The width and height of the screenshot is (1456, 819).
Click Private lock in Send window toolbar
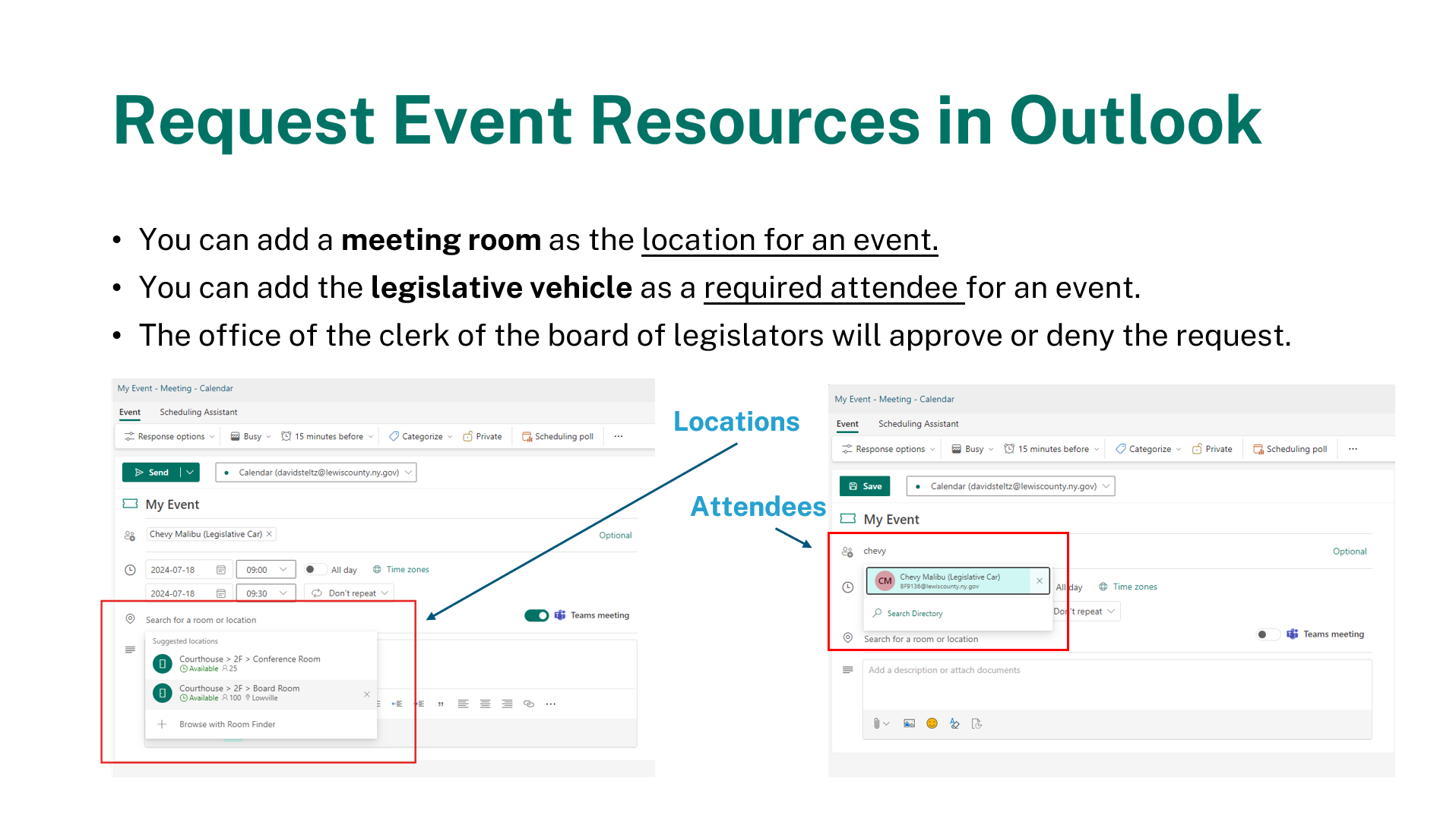483,436
